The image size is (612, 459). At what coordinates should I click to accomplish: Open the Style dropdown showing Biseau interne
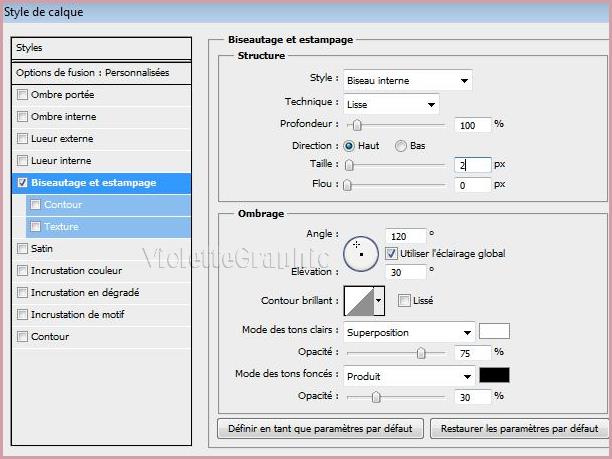(407, 81)
